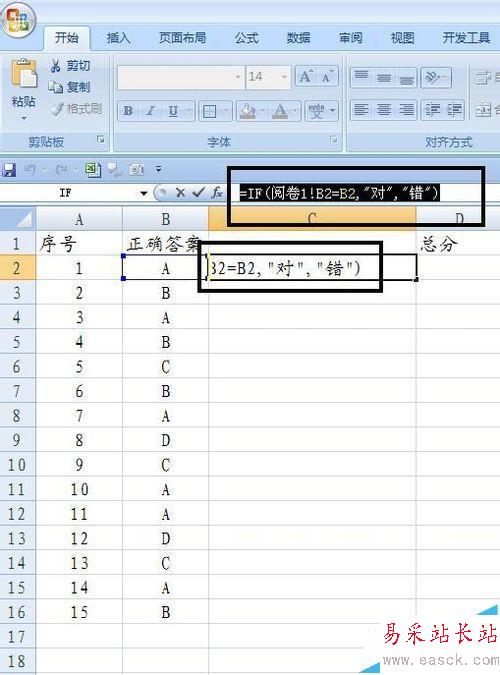Cancel the formula entry with X
500x675 pixels.
pyautogui.click(x=180, y=193)
